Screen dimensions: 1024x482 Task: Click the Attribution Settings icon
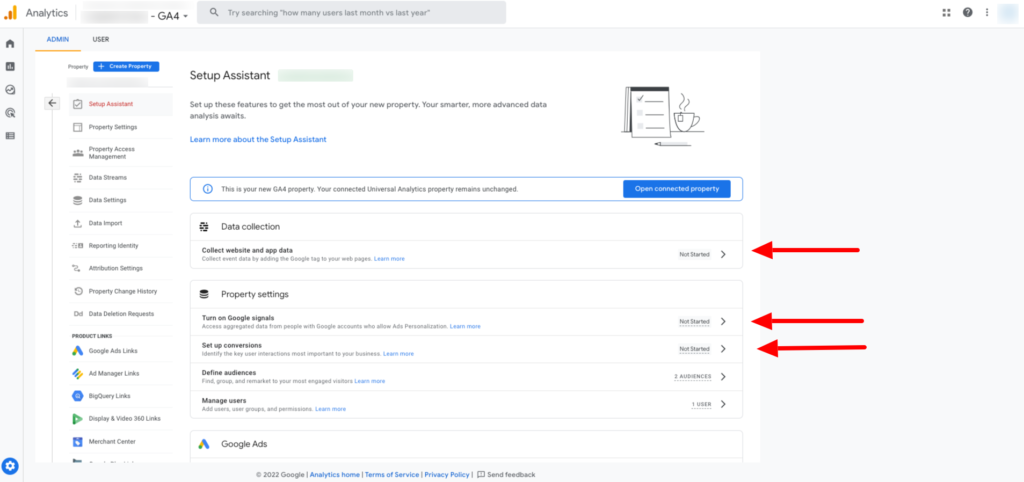pyautogui.click(x=78, y=268)
